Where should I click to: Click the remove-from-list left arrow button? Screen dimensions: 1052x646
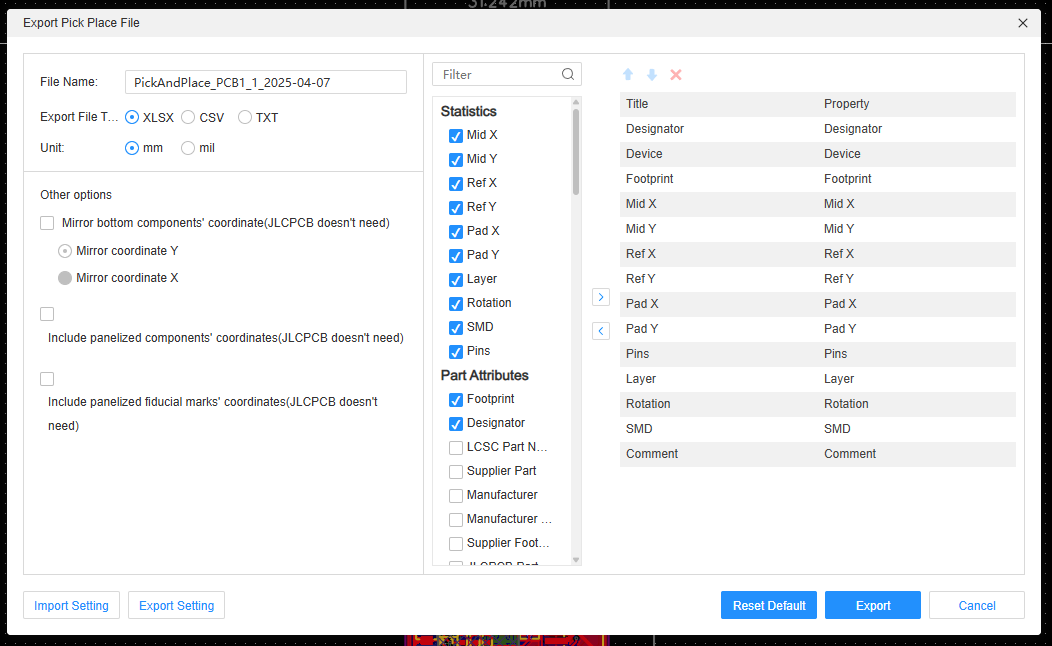coord(600,331)
